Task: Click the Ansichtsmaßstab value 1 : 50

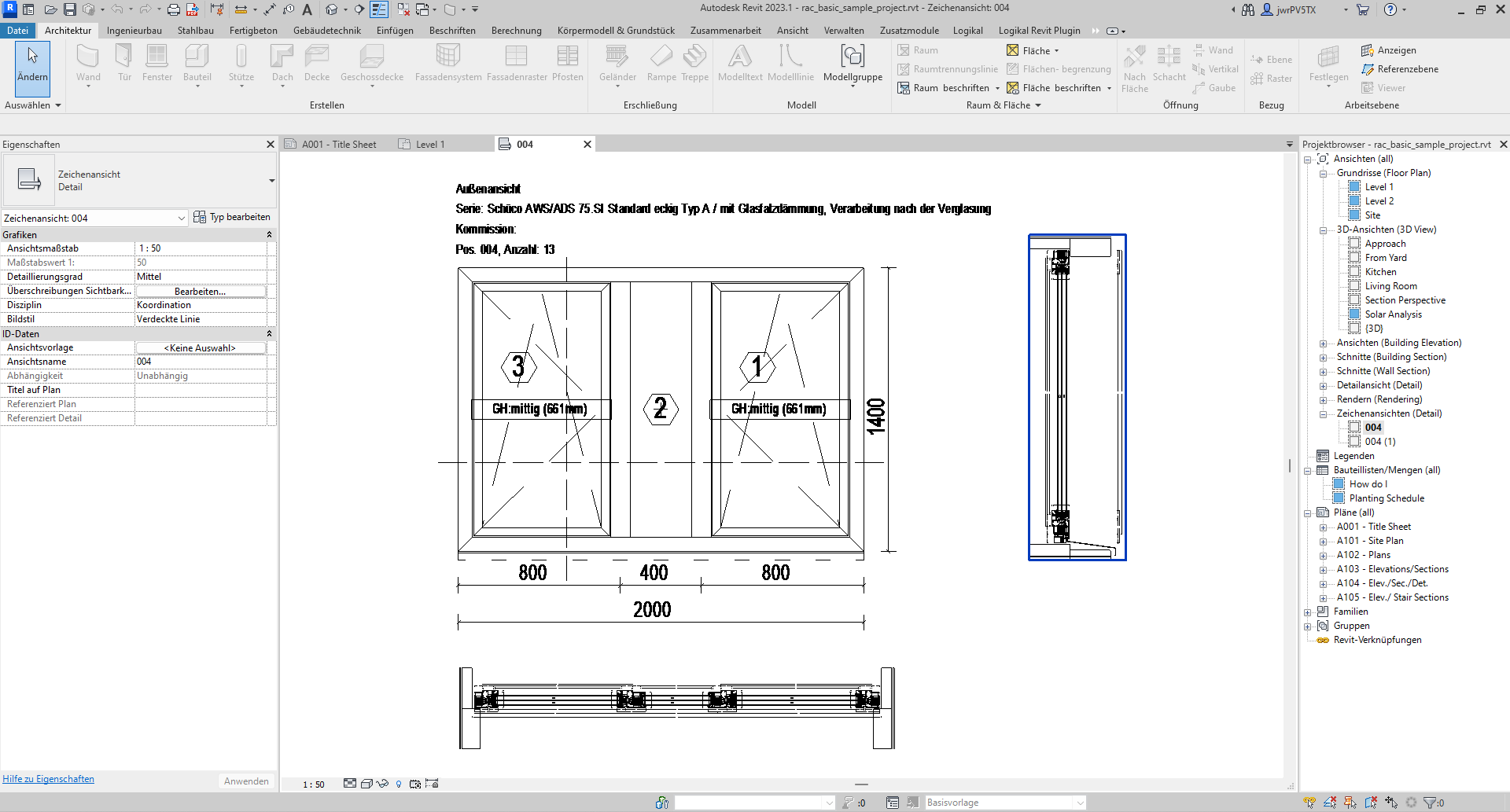Action: tap(200, 248)
